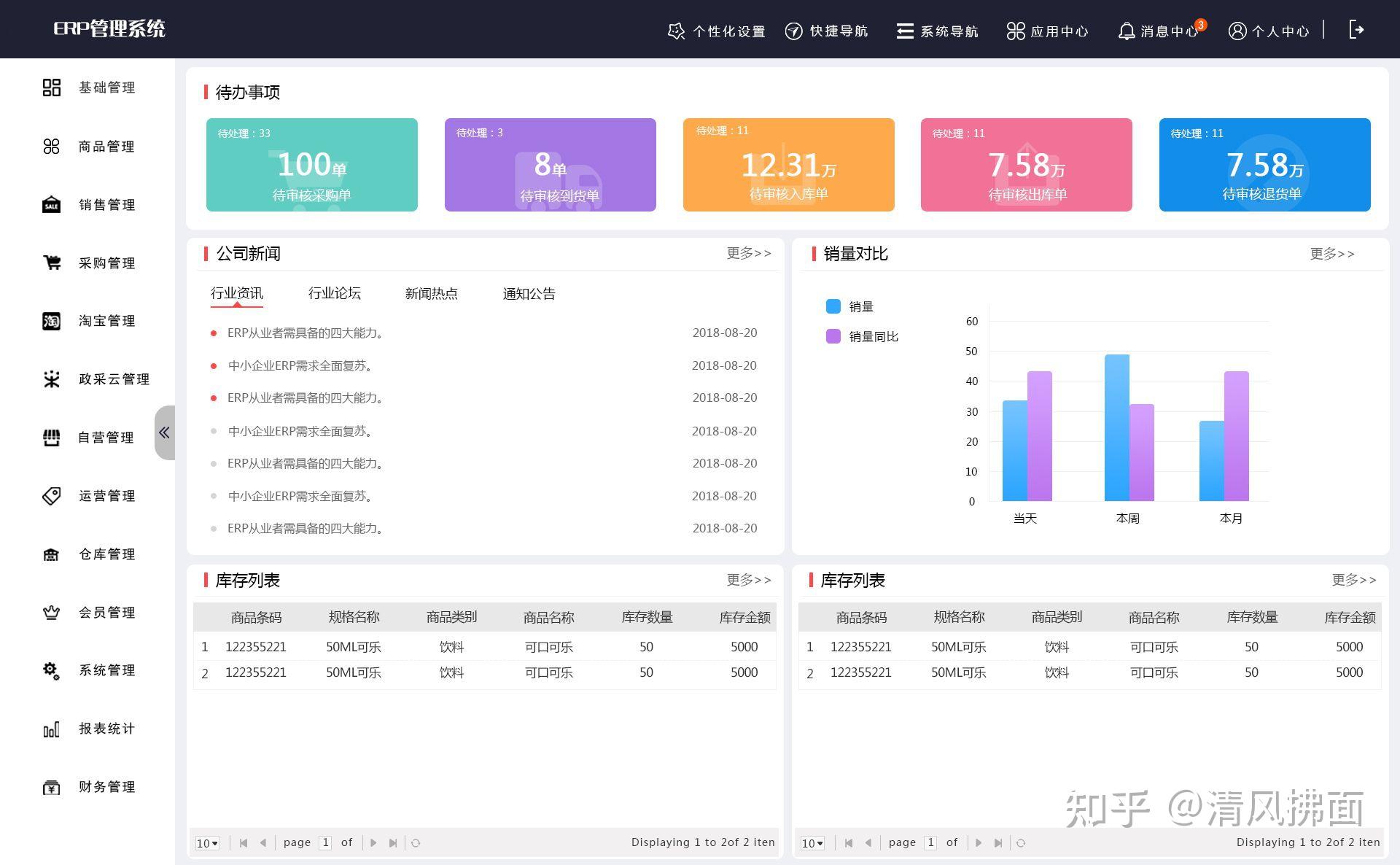Viewport: 1400px width, 865px height.
Task: Click the 仓库管理 warehouse icon
Action: click(51, 554)
